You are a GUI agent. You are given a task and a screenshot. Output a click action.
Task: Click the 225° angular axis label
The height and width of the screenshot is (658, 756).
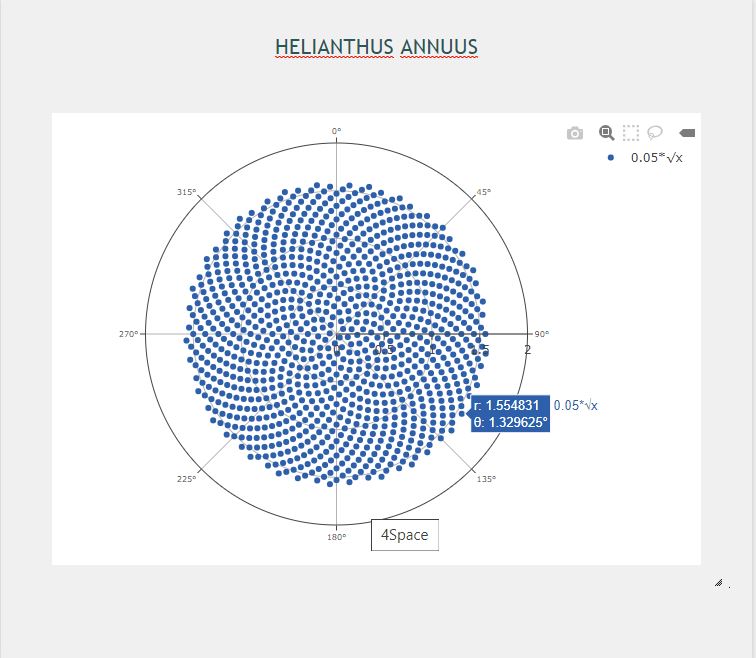point(187,479)
